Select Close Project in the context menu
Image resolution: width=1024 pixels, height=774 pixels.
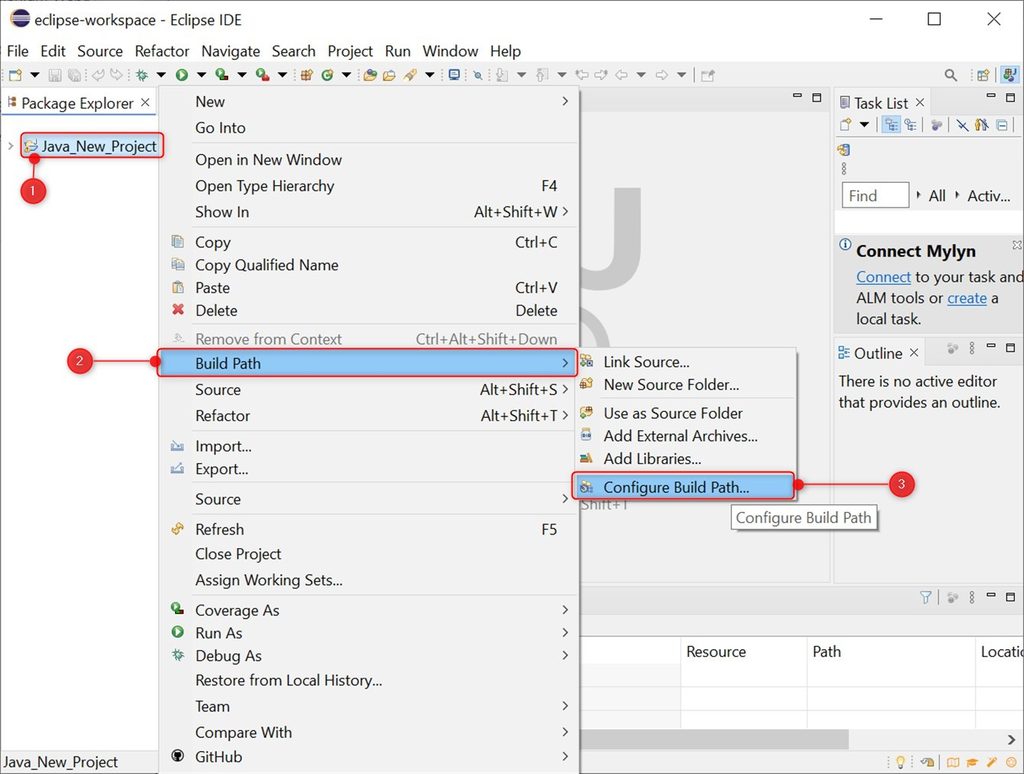[368, 554]
